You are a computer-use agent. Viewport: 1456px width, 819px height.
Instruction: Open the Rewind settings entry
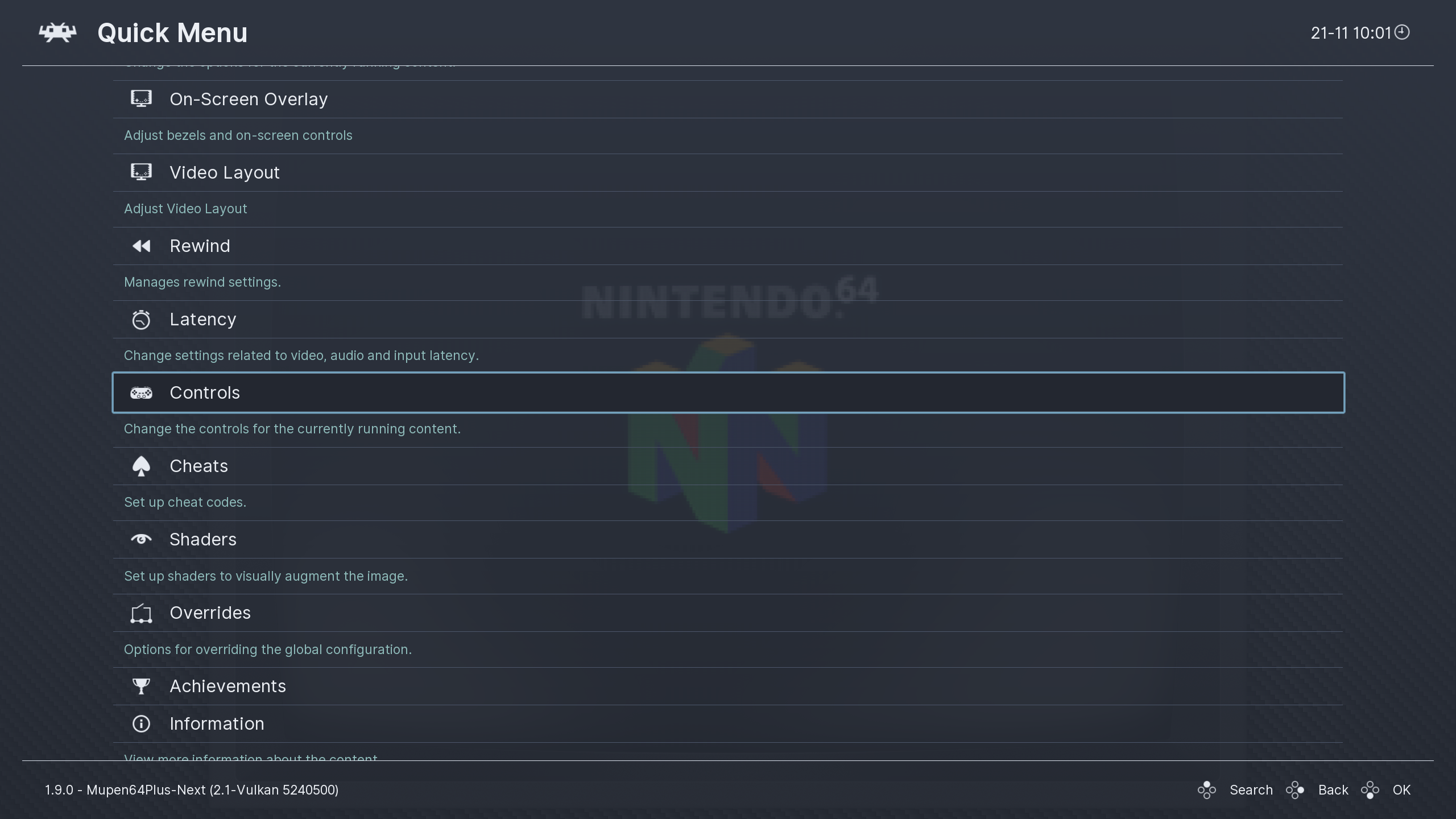(x=728, y=246)
